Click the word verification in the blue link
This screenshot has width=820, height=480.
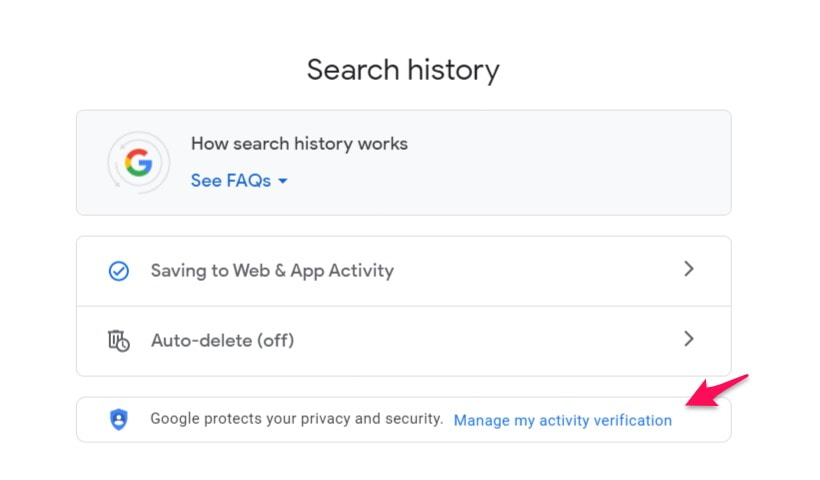click(x=633, y=420)
